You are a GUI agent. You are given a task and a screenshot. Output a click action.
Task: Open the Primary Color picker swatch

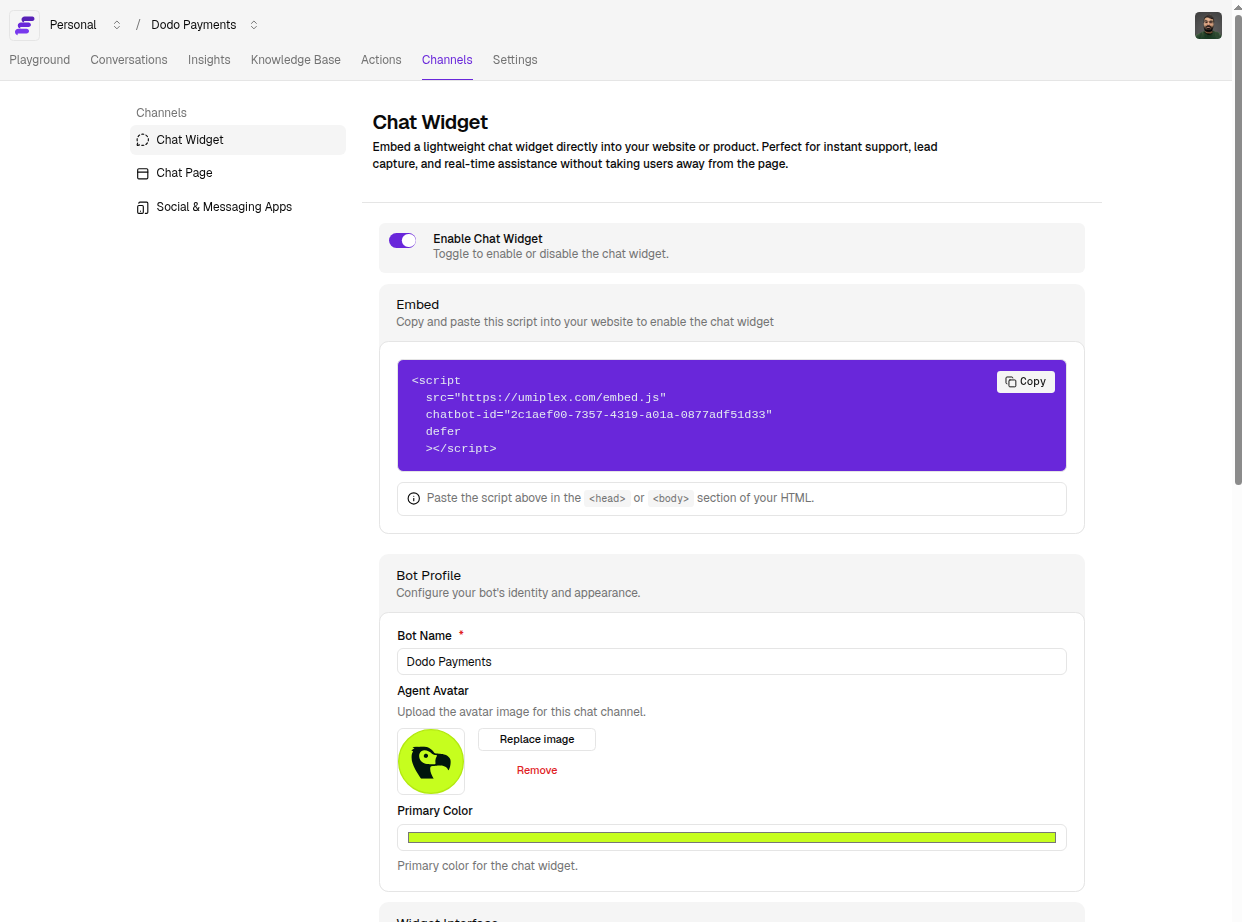point(732,837)
